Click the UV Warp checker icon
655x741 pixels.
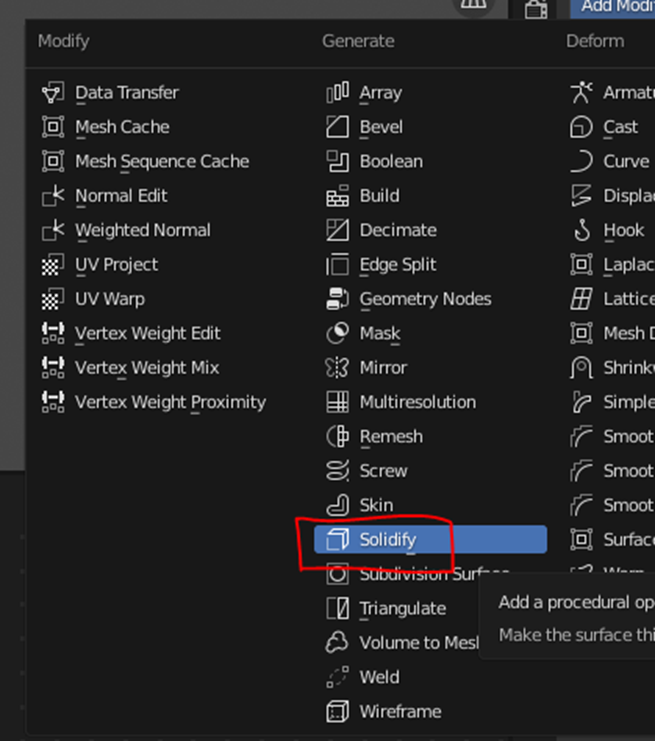point(53,299)
